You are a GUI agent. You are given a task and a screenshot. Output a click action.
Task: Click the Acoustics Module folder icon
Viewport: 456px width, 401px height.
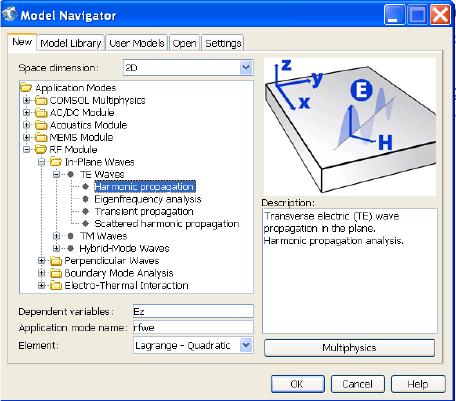coord(41,125)
